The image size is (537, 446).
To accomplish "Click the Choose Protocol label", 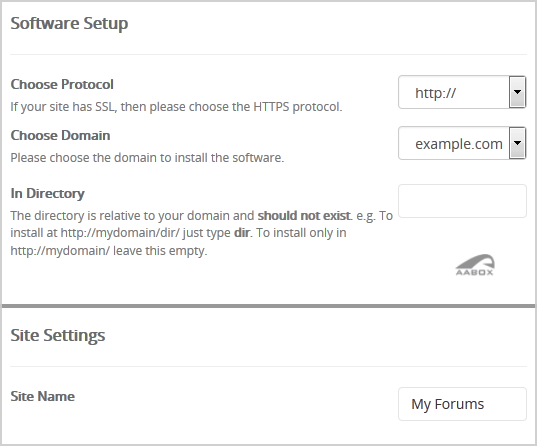I will pyautogui.click(x=62, y=84).
